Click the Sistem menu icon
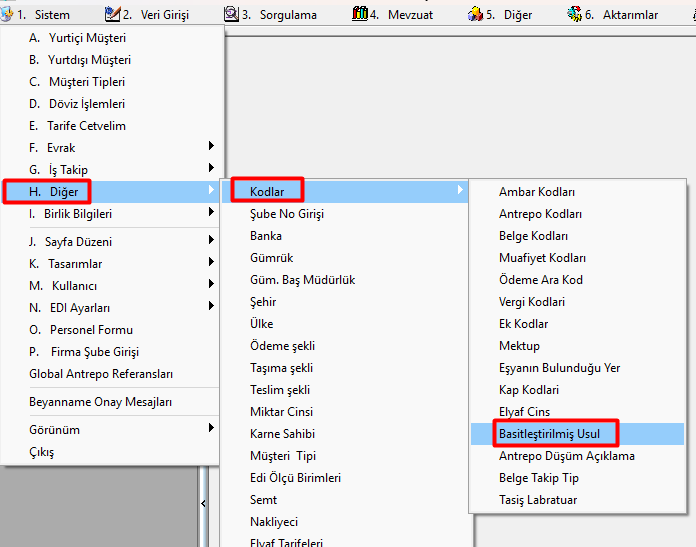 click(x=8, y=14)
